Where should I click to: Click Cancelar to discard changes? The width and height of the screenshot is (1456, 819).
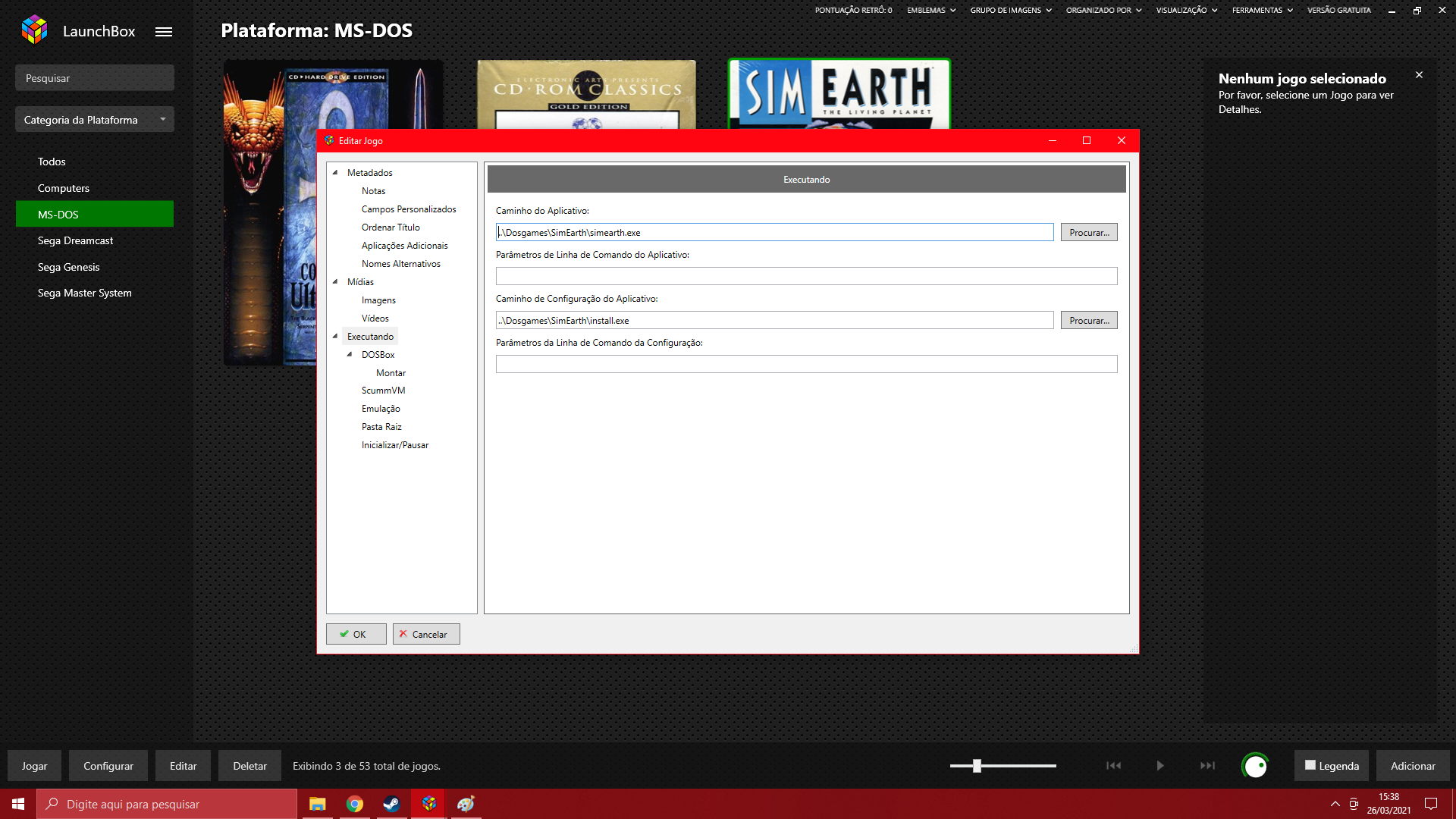pyautogui.click(x=426, y=634)
